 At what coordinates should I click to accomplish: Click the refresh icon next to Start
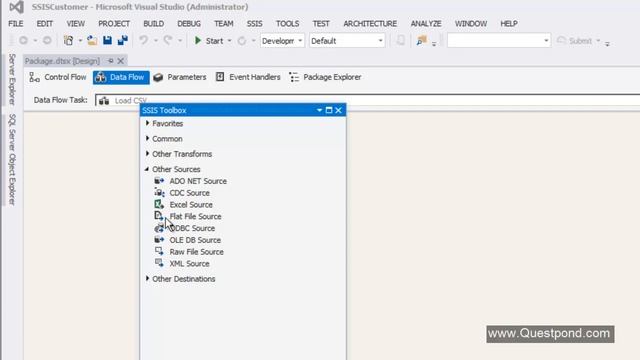(x=242, y=41)
